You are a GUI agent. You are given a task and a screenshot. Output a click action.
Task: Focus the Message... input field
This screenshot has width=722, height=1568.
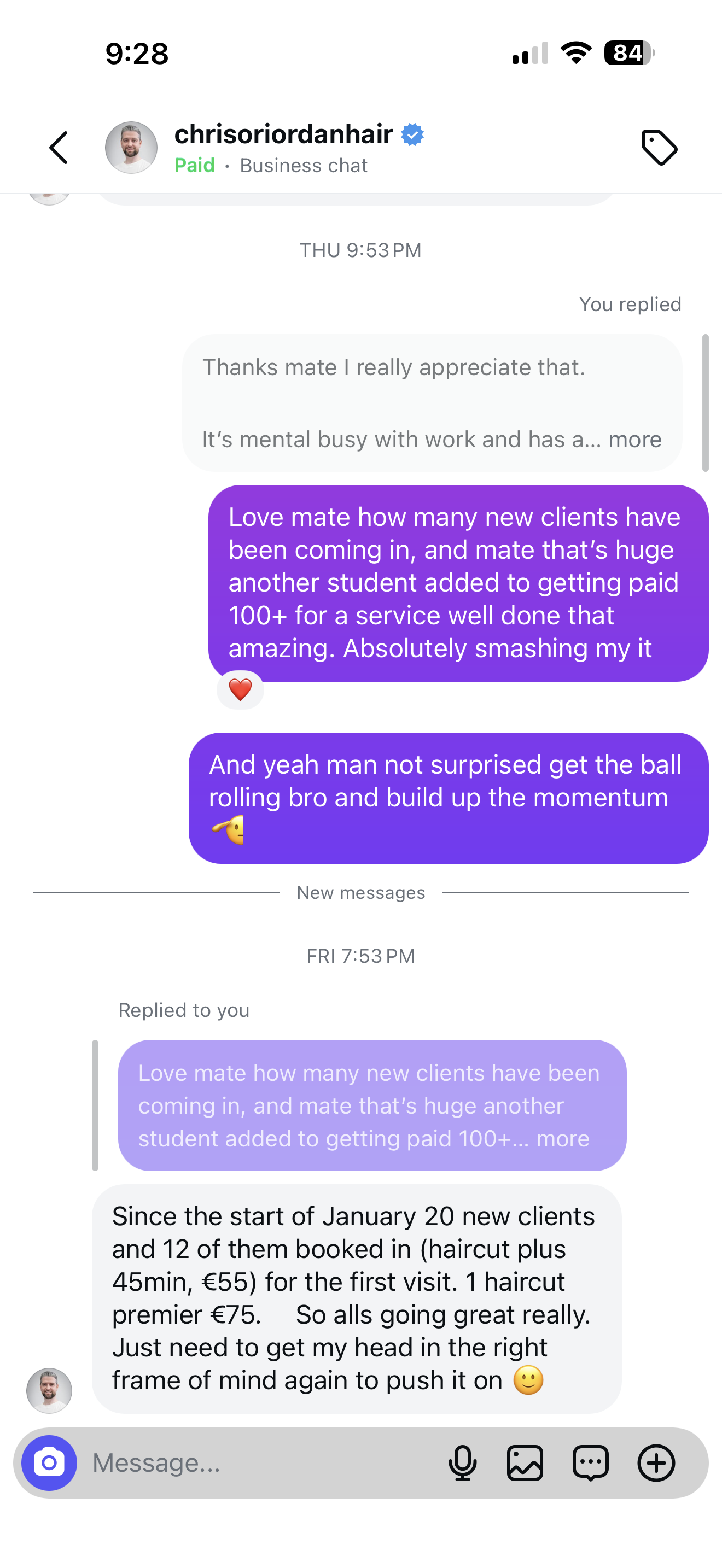tap(262, 1462)
